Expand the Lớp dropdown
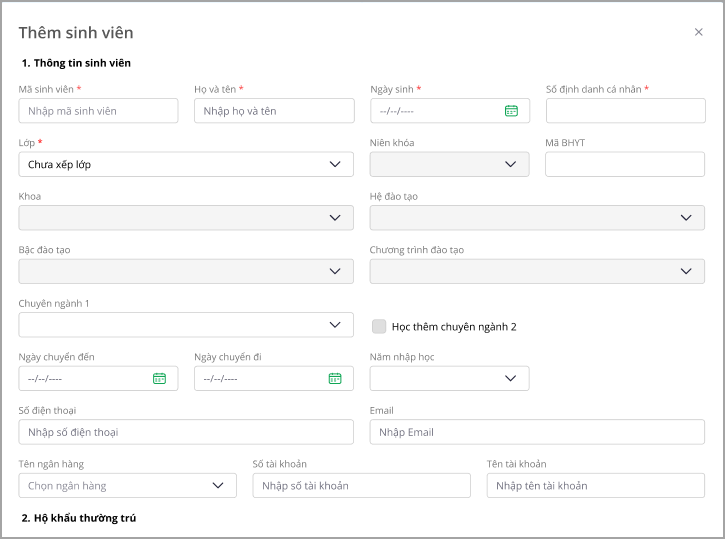 [186, 164]
